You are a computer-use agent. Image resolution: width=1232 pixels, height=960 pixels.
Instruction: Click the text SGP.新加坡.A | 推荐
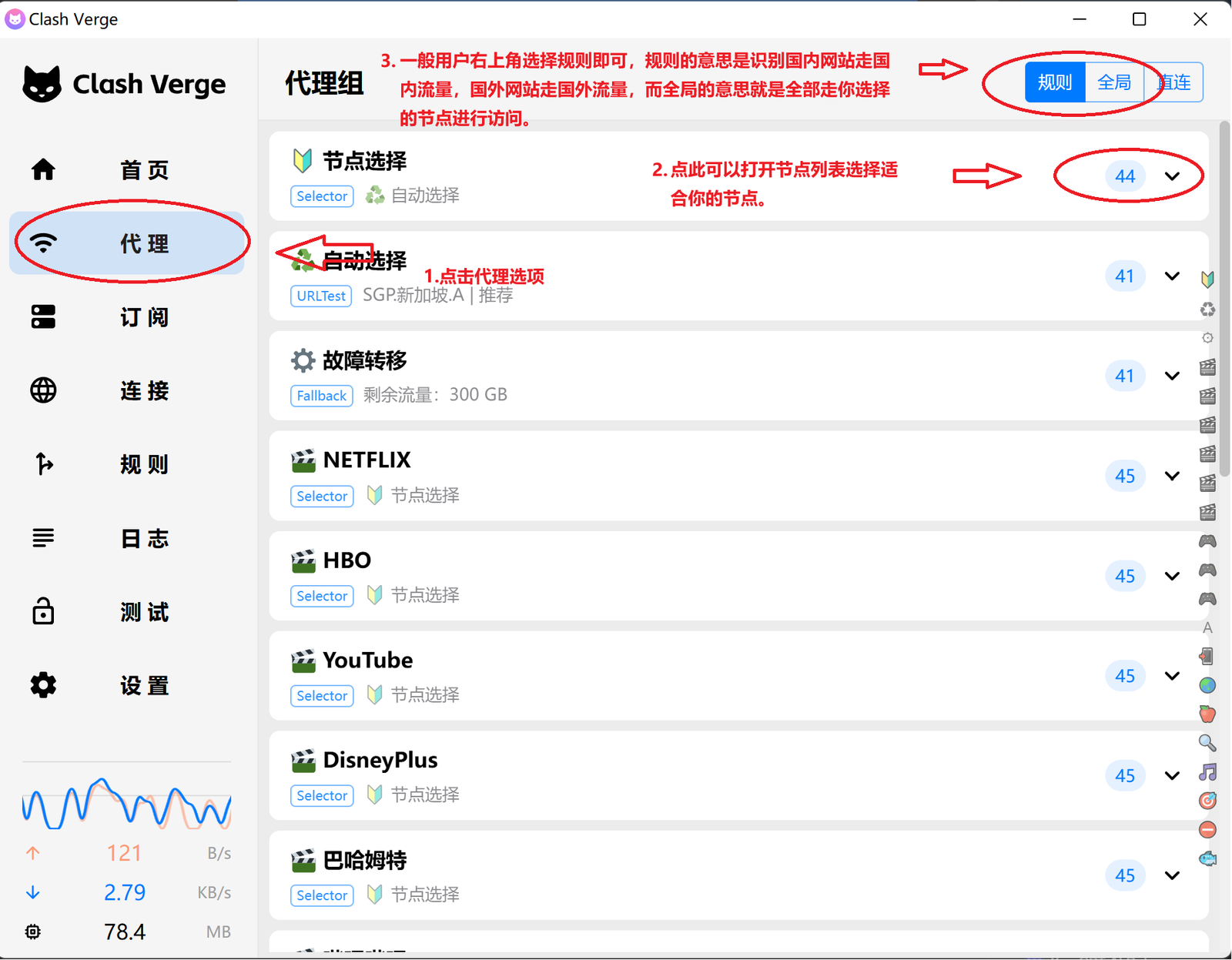pyautogui.click(x=437, y=296)
